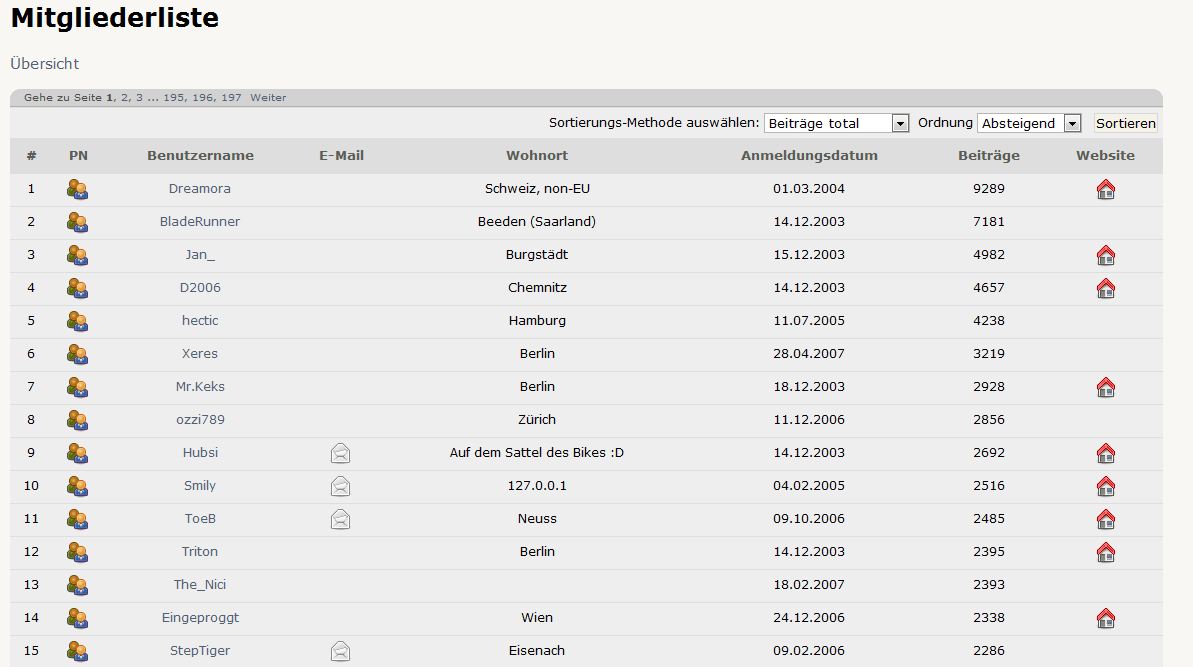Visit Mr.Keks' website via house icon
Viewport: 1193px width, 667px height.
pyautogui.click(x=1105, y=387)
